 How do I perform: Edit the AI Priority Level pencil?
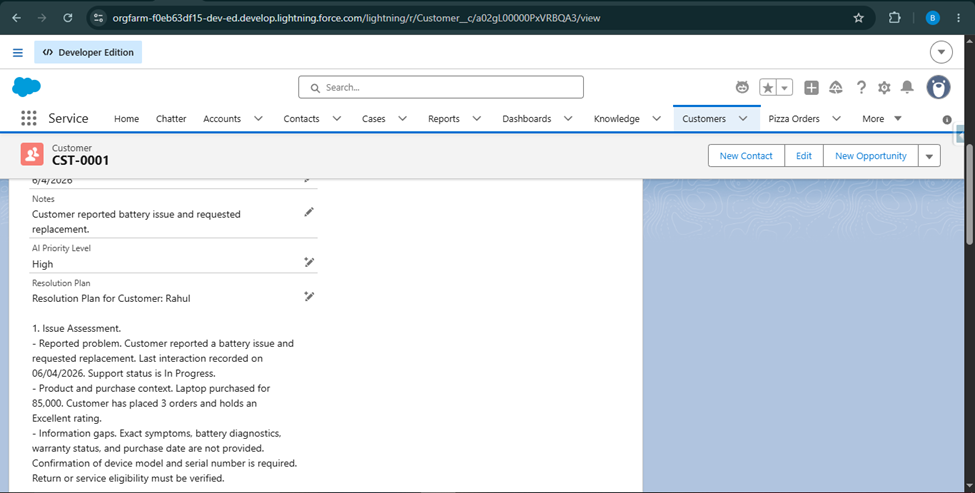pos(308,262)
